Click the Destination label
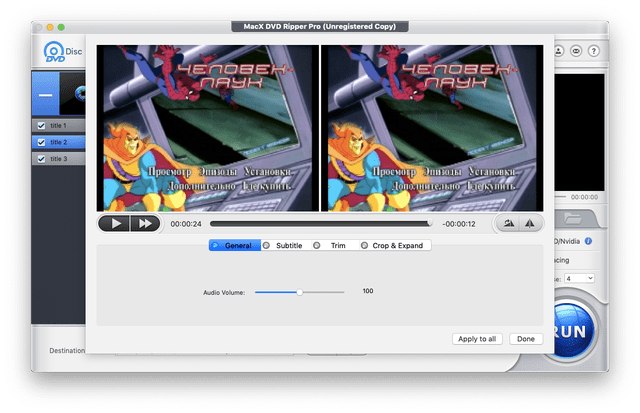640x413 pixels. click(x=67, y=351)
